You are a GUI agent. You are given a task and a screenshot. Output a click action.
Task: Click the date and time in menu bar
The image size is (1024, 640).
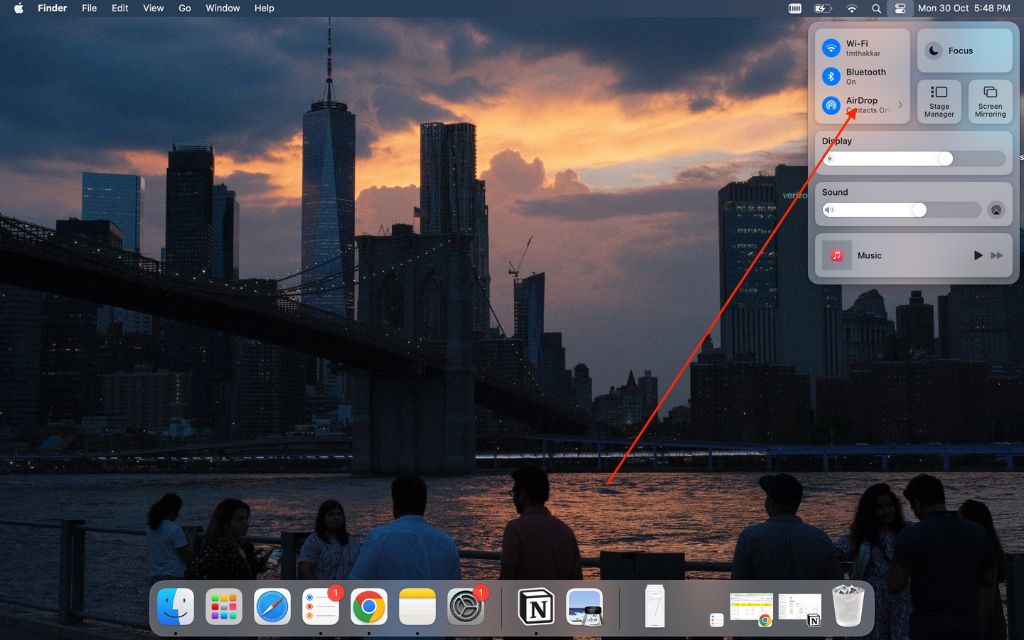(x=964, y=8)
